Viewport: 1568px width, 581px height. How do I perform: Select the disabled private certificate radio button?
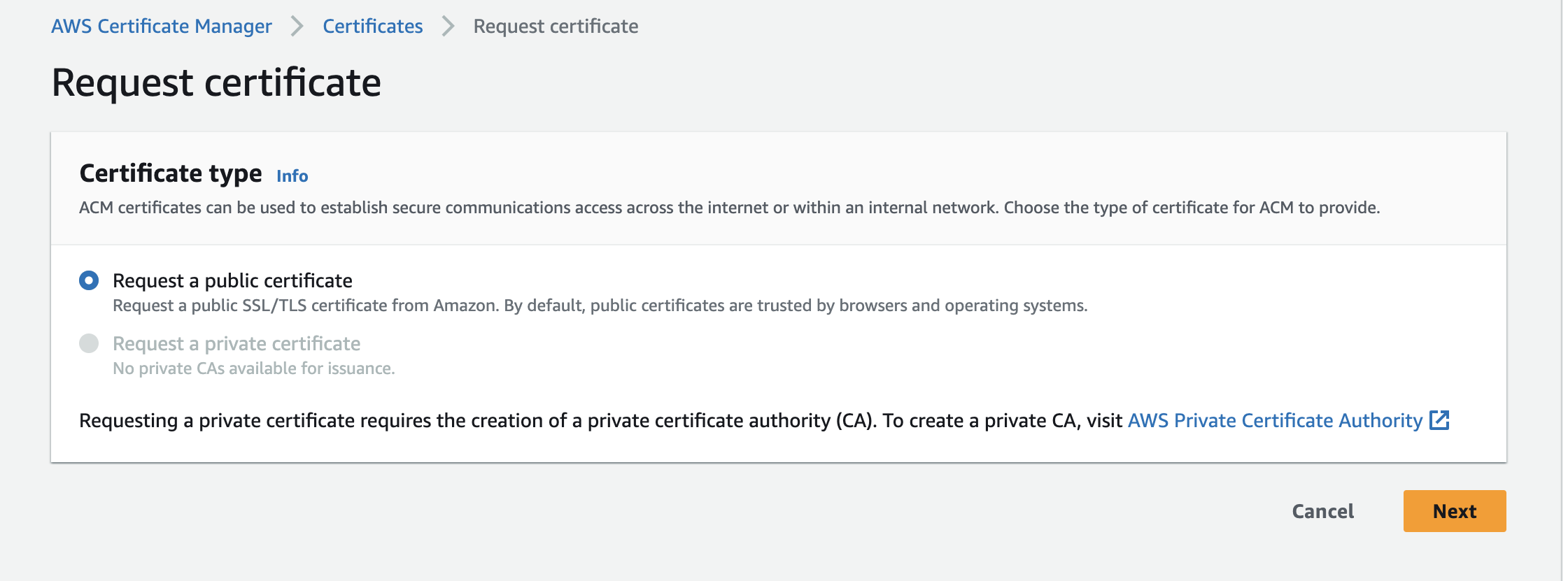[x=89, y=343]
